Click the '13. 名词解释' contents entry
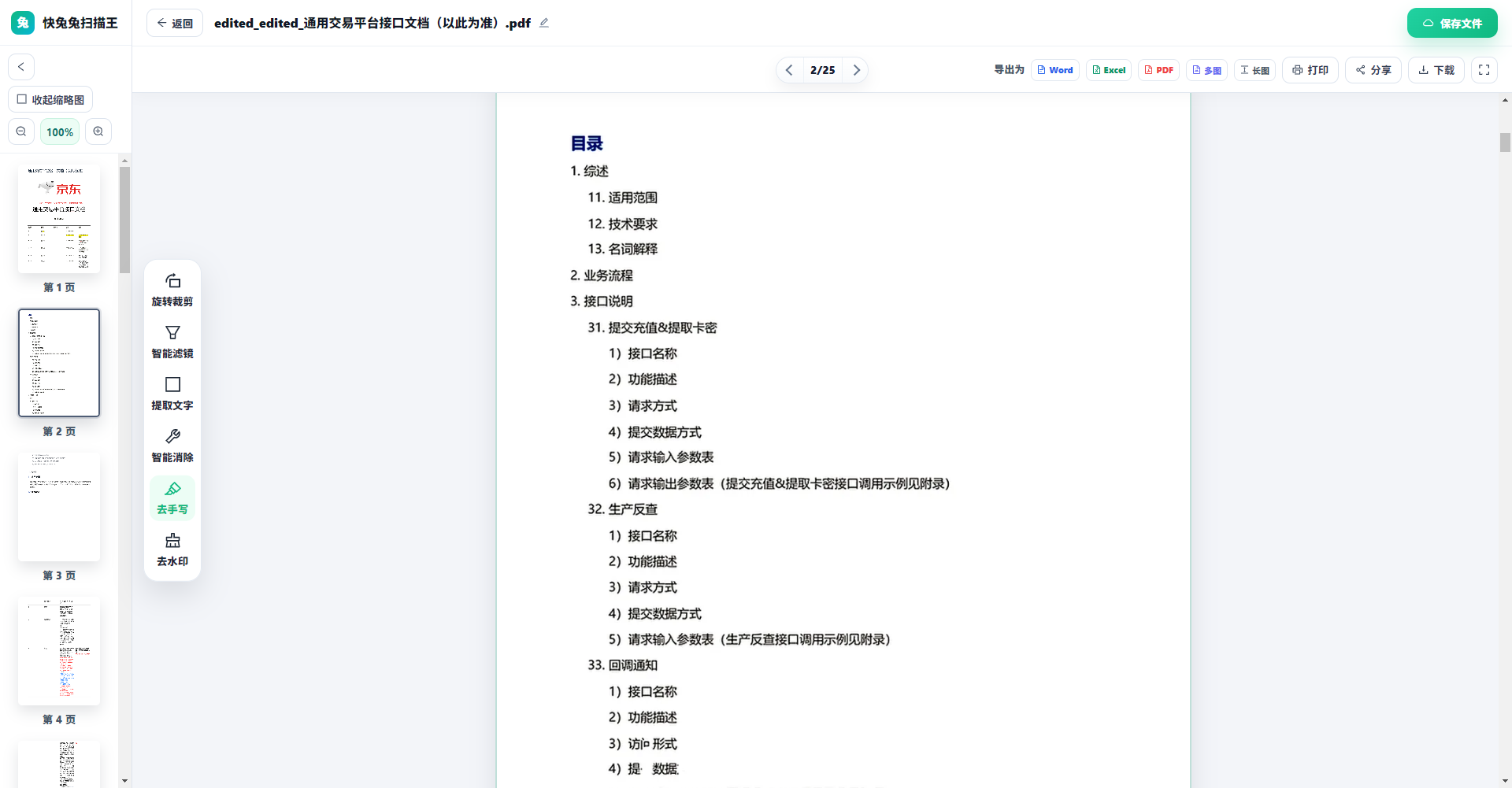 [622, 249]
